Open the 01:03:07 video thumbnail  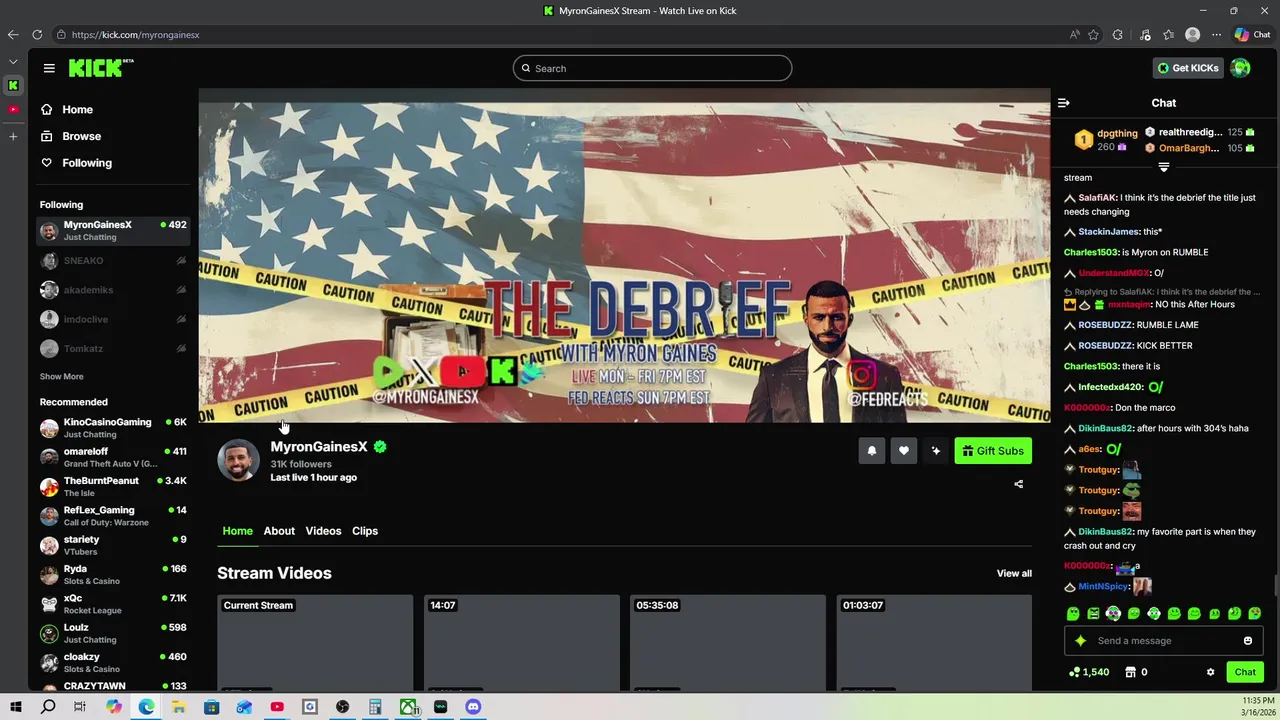(934, 642)
